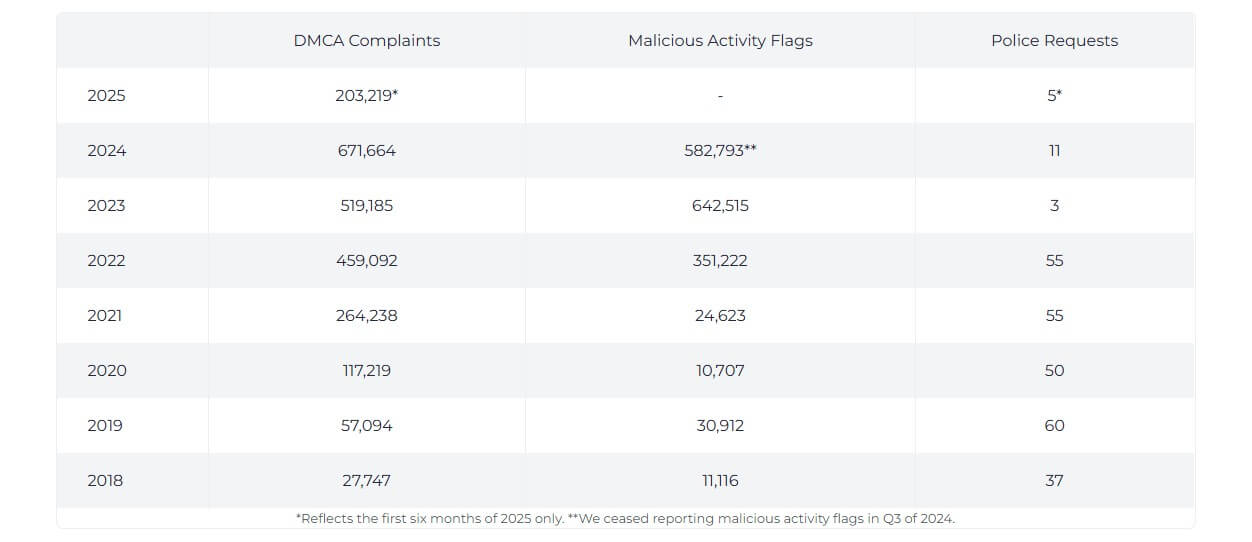
Task: Click the 351,222 malicious activity cell
Action: tap(720, 261)
